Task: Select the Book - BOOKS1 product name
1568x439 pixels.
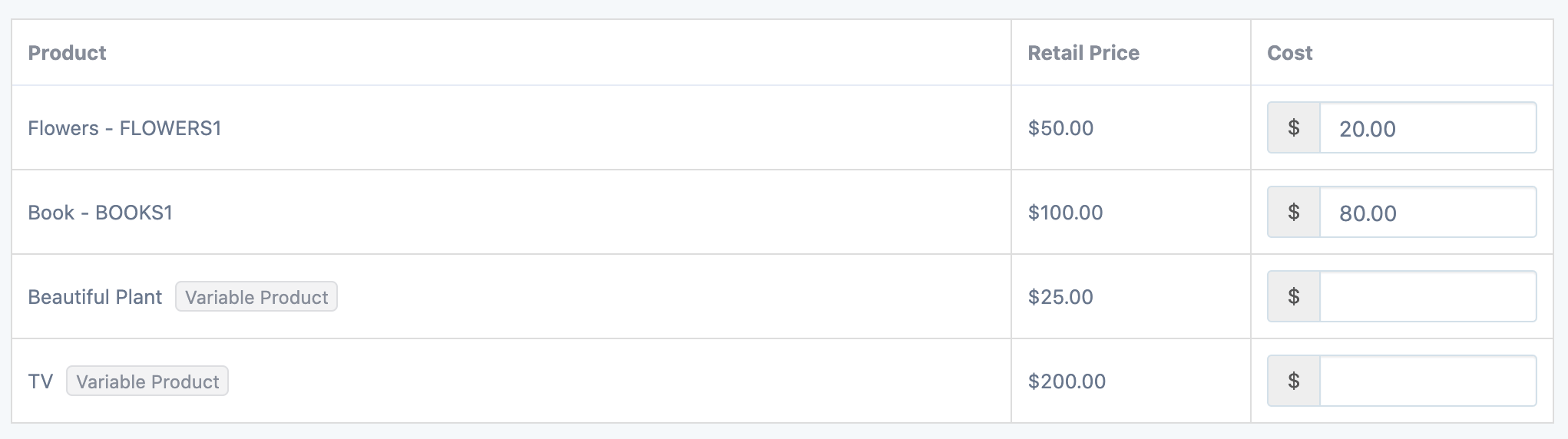Action: pos(100,213)
